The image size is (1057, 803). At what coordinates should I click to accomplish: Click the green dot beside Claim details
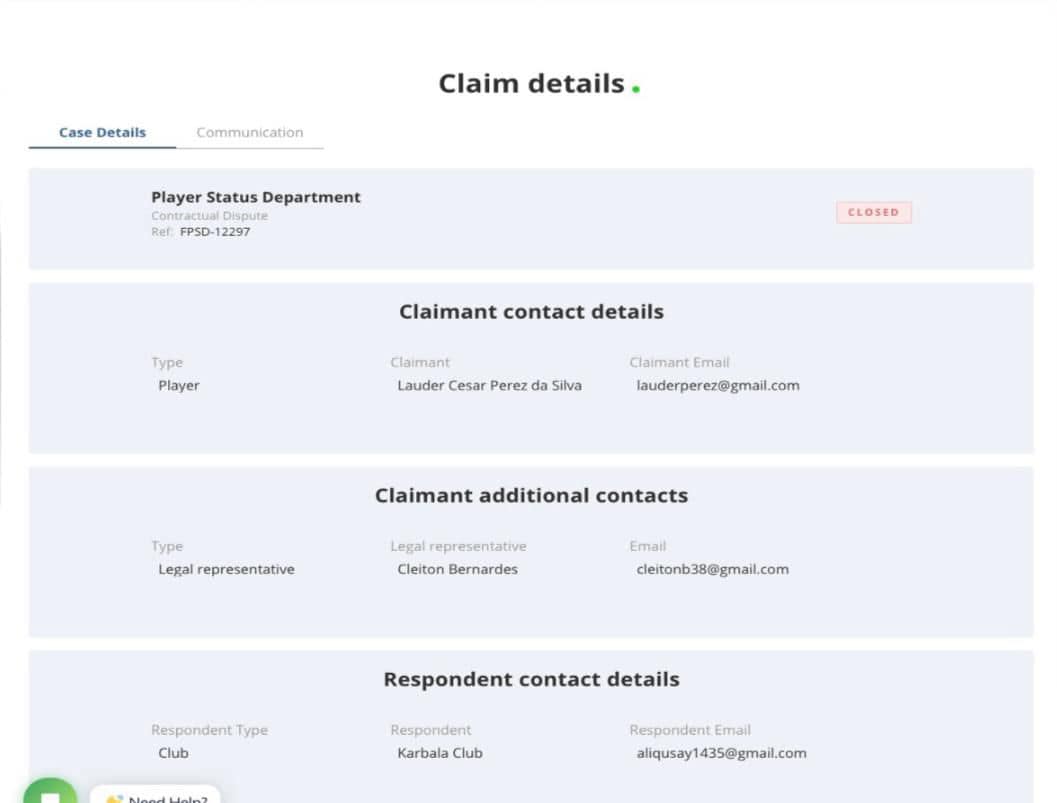636,89
